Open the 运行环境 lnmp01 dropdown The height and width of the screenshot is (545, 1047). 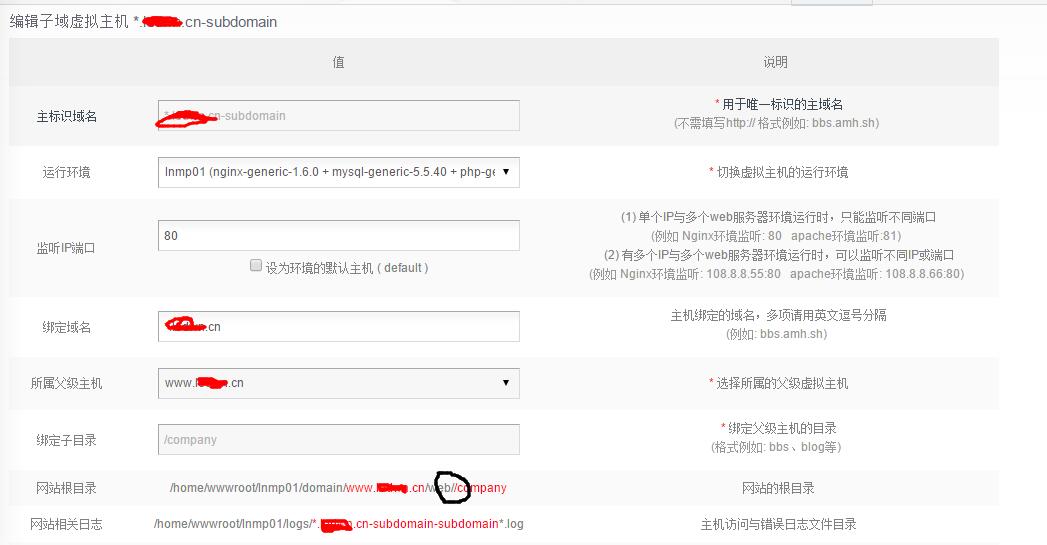[x=338, y=172]
